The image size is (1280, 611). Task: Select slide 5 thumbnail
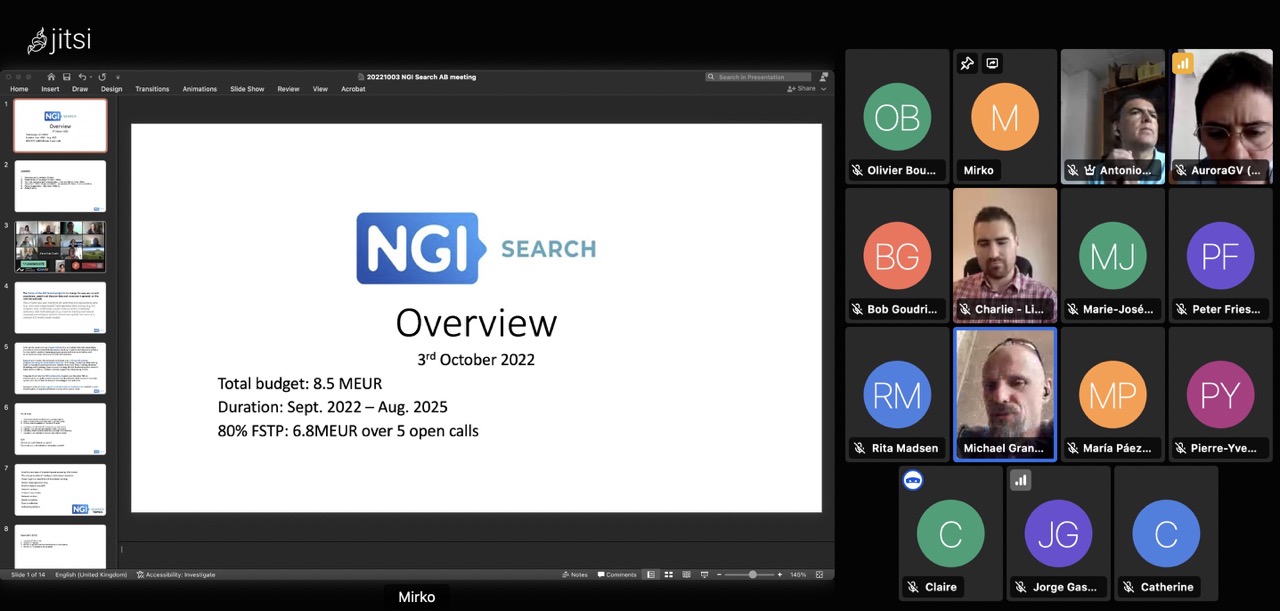60,368
